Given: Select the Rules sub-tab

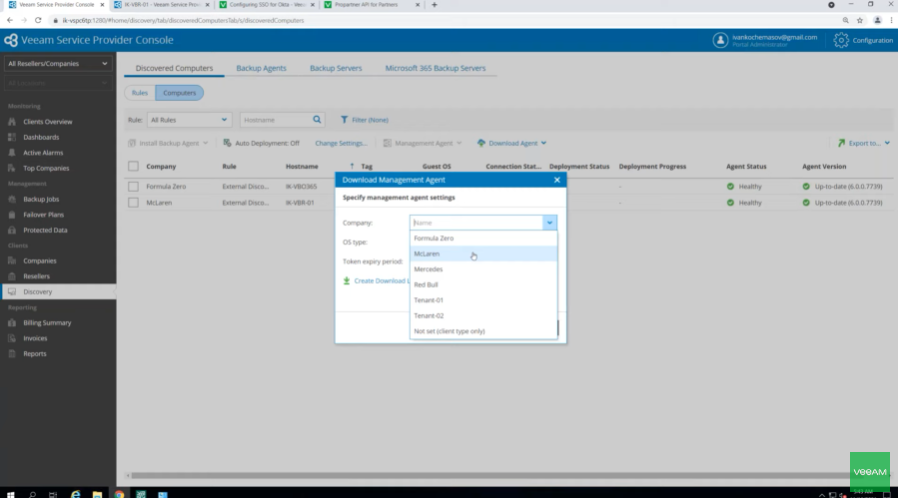Looking at the screenshot, I should click(x=140, y=93).
